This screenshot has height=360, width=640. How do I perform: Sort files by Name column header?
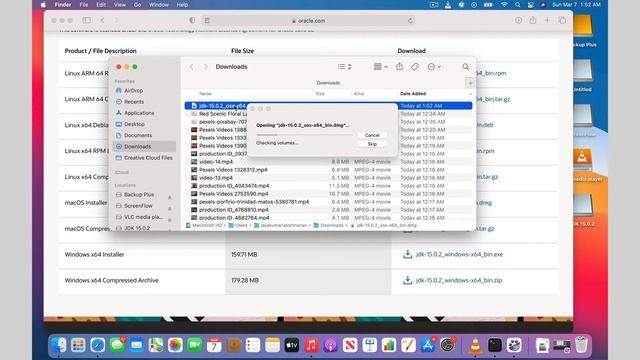pyautogui.click(x=205, y=94)
